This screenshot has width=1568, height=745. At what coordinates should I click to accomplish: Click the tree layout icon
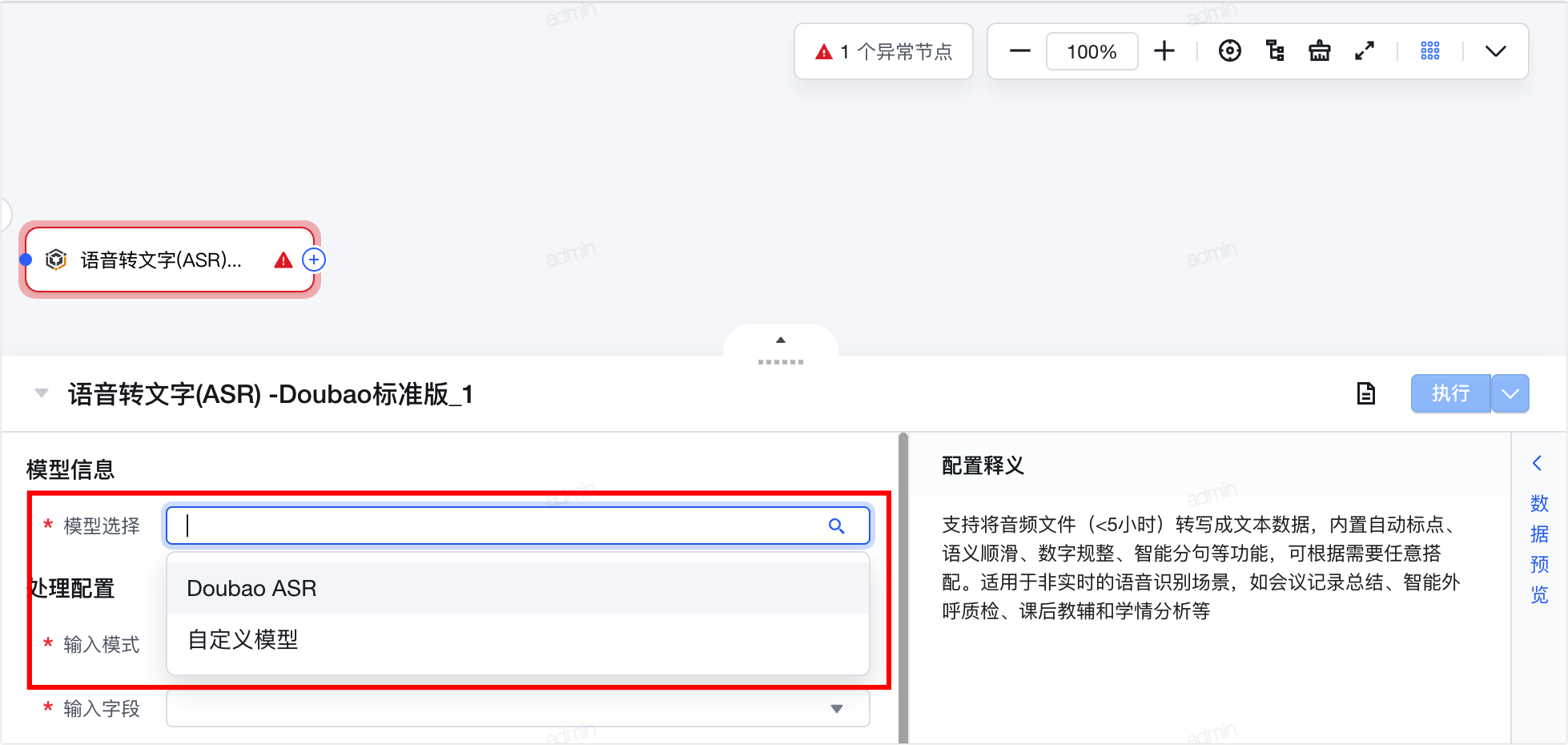[x=1275, y=51]
